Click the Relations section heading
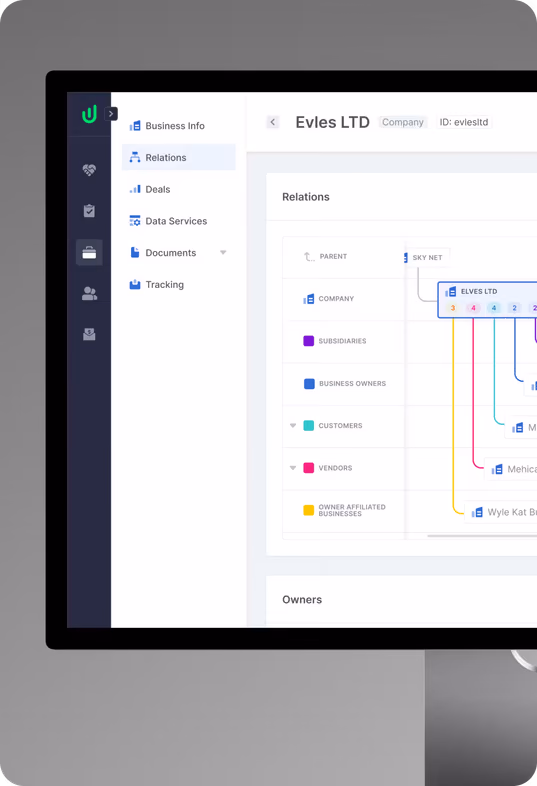 coord(306,197)
